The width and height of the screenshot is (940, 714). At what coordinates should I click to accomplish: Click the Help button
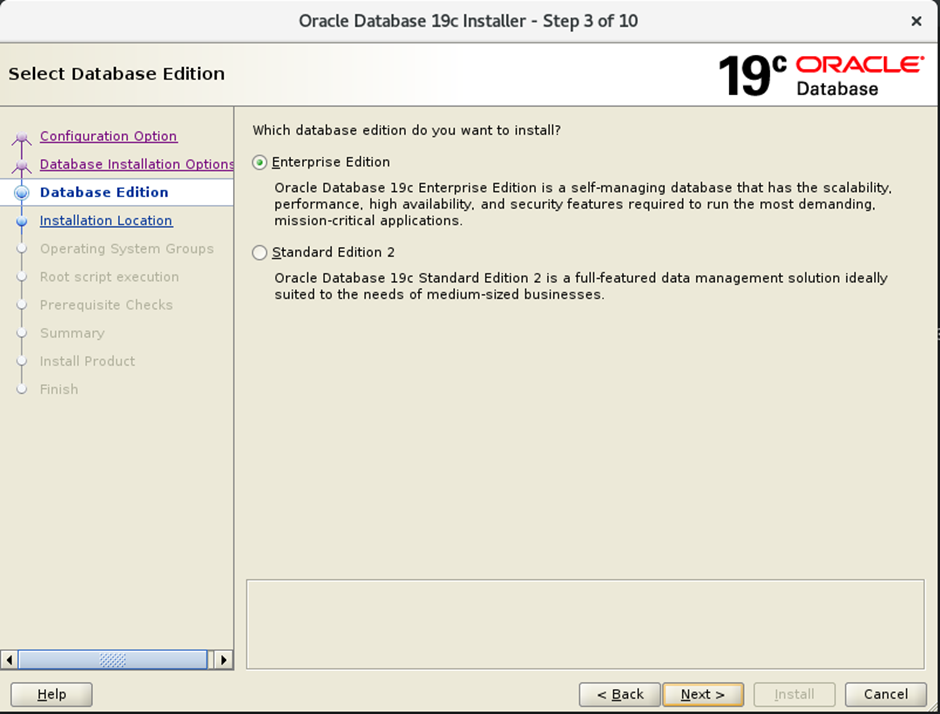pos(52,694)
